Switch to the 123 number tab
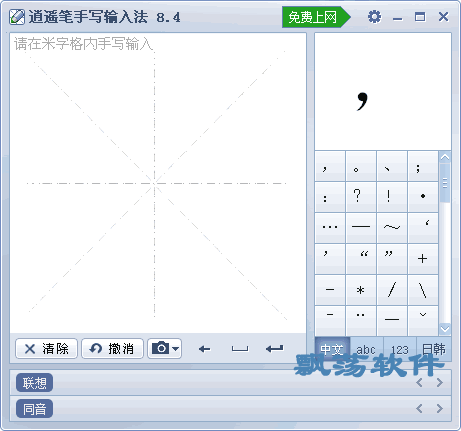 click(400, 350)
